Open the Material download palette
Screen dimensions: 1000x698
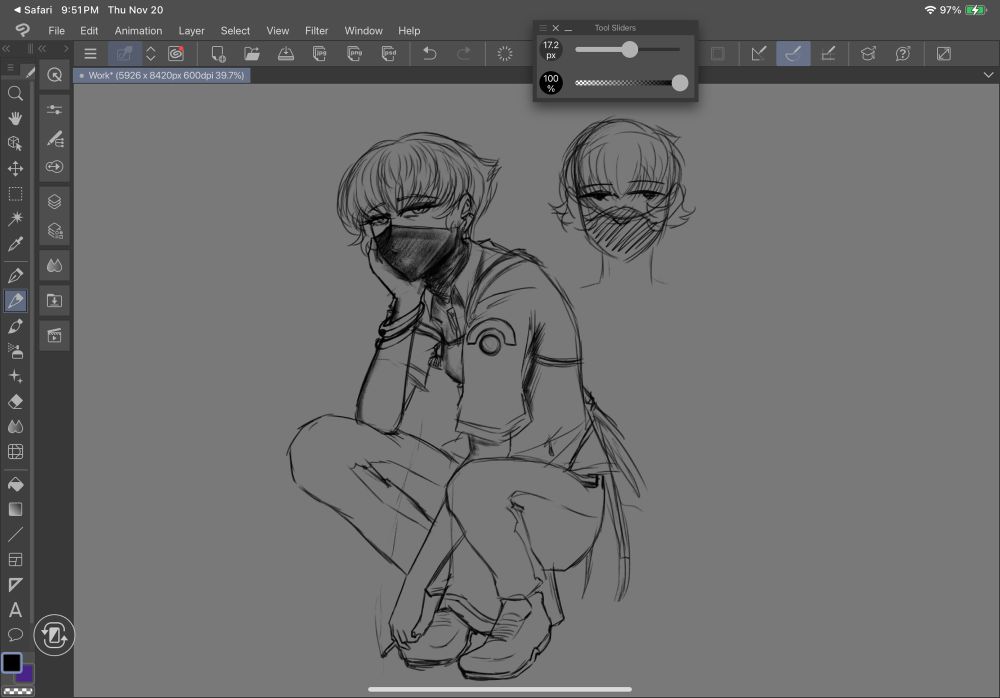(x=54, y=301)
